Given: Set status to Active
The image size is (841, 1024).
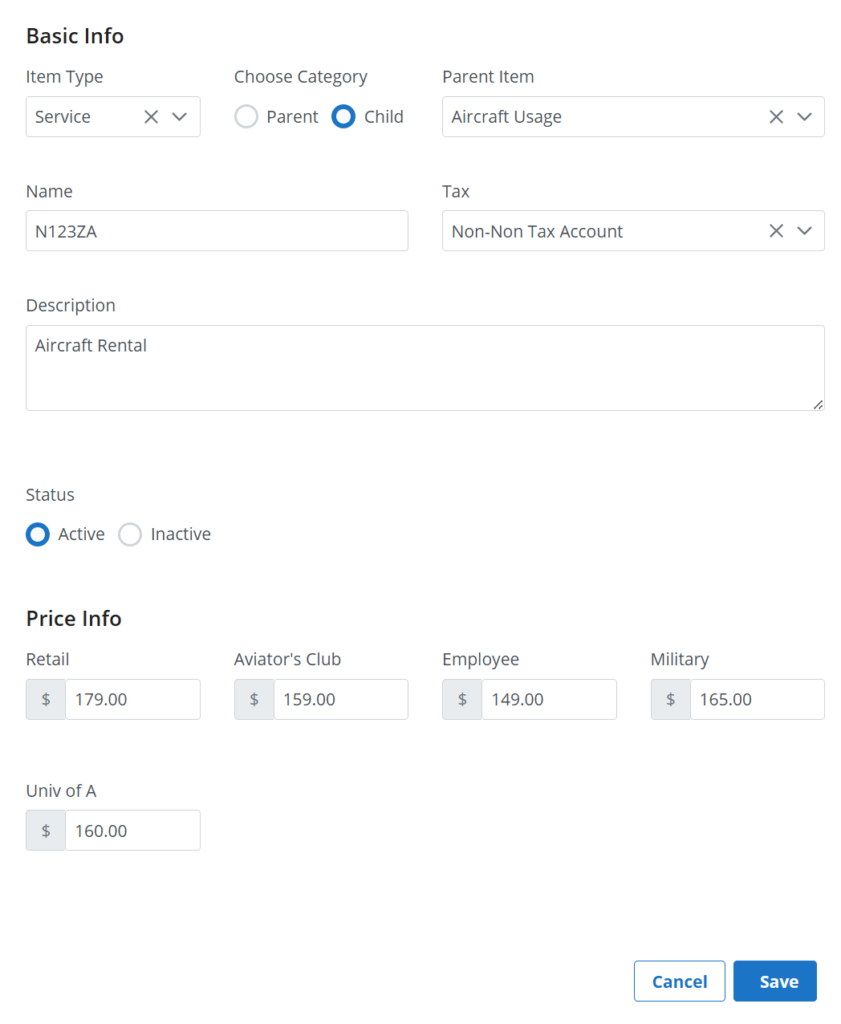Looking at the screenshot, I should [x=38, y=534].
